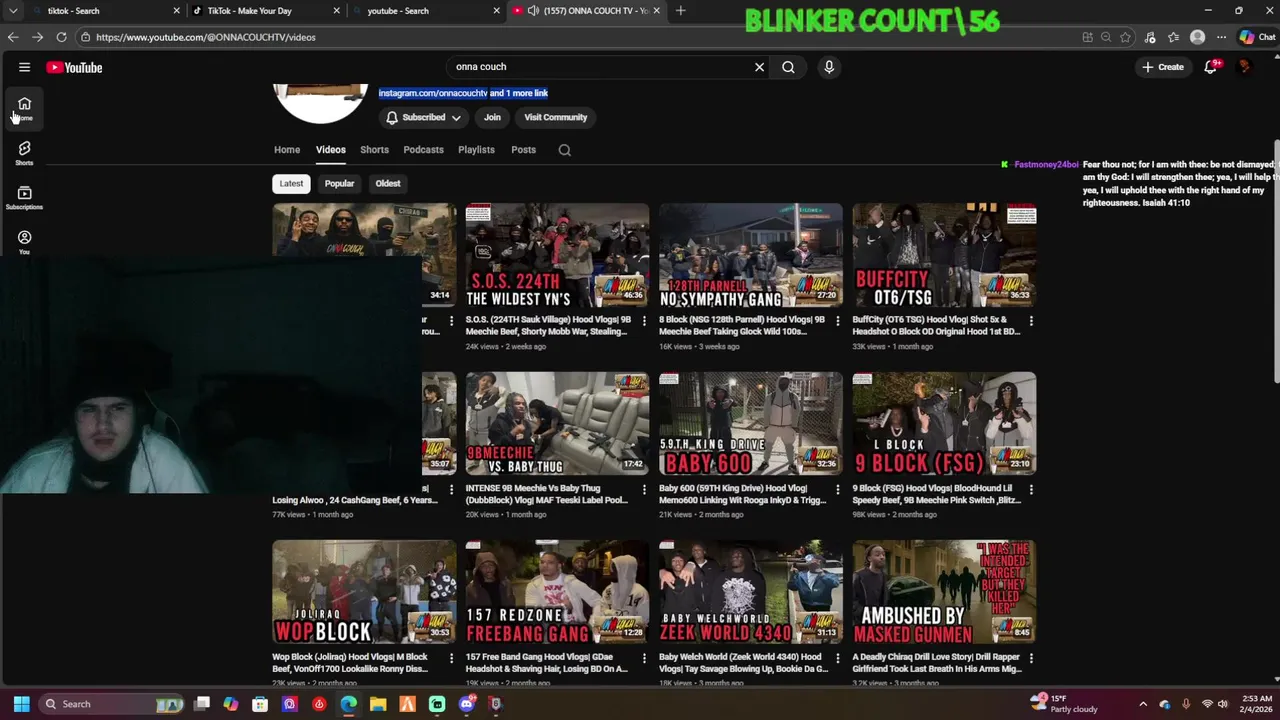Open the Baby 600 59TH King Drive video title

[742, 494]
